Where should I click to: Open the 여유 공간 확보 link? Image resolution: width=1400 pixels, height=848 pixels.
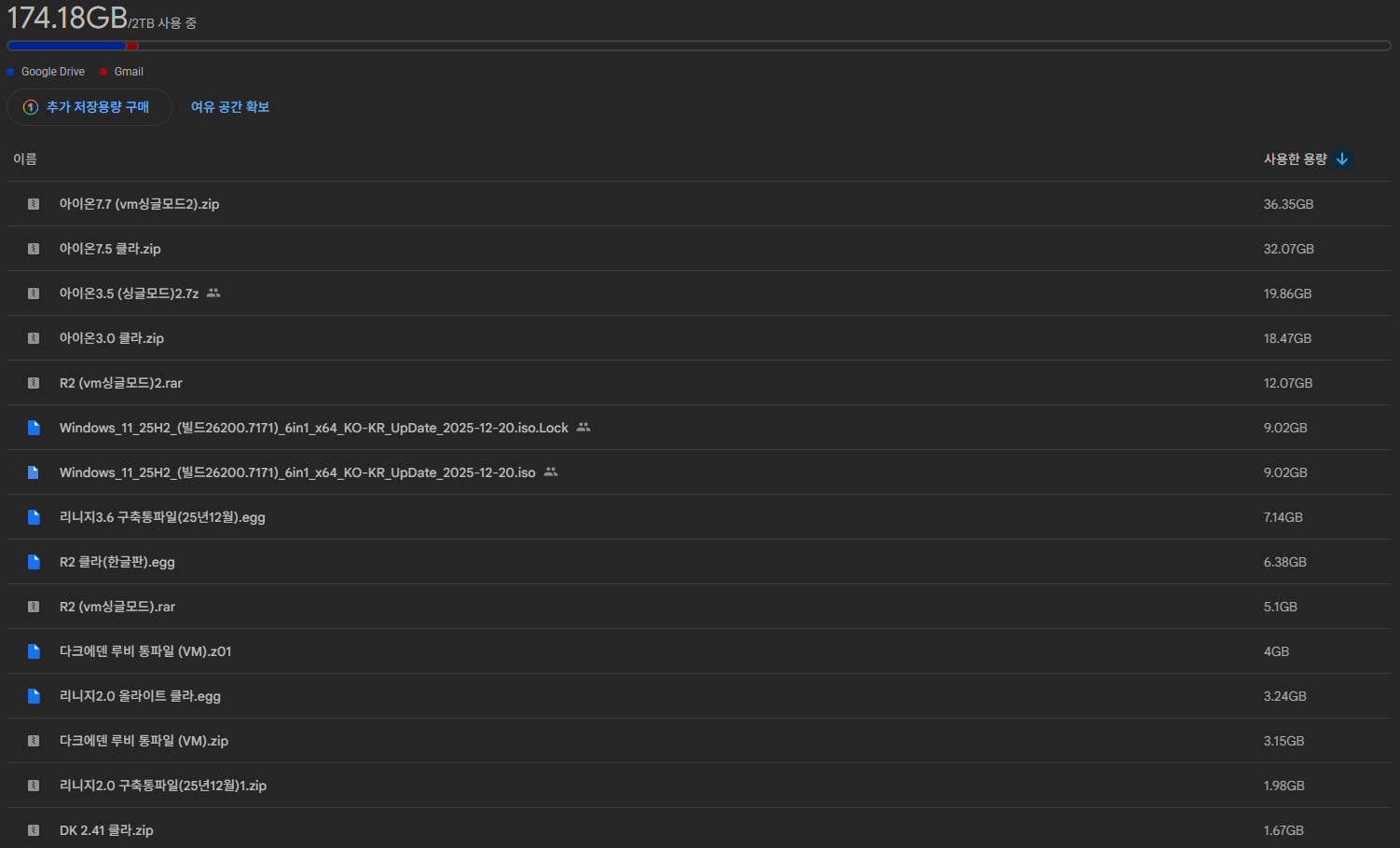[230, 107]
